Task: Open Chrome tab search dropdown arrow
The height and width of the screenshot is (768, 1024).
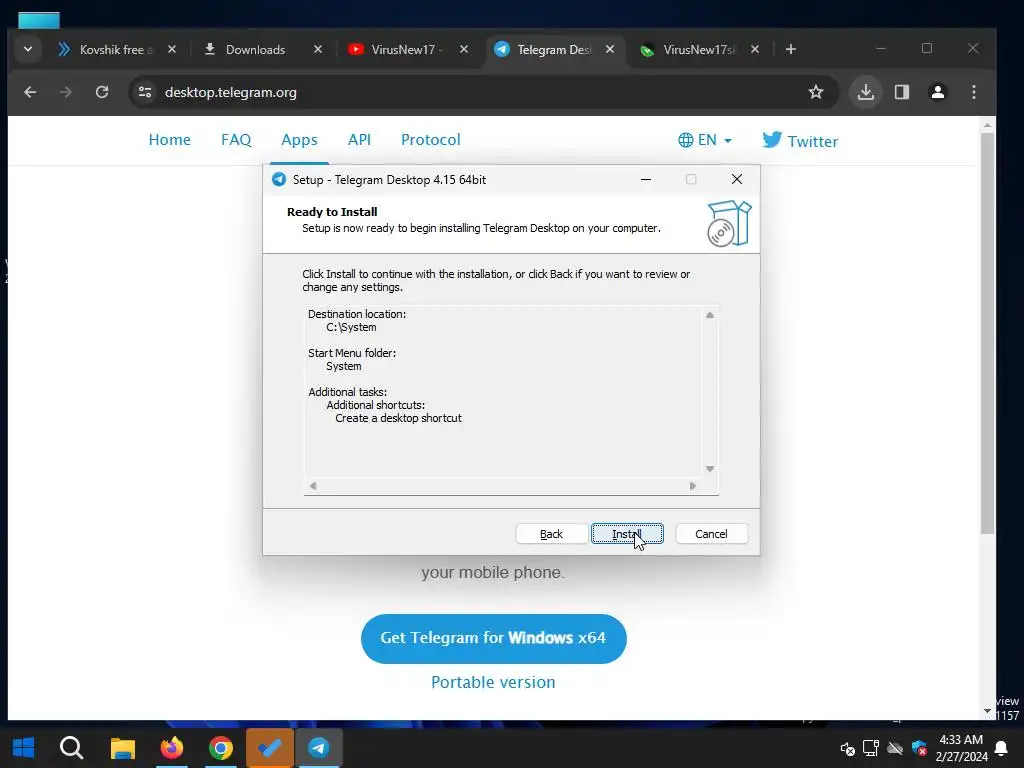Action: [x=27, y=49]
